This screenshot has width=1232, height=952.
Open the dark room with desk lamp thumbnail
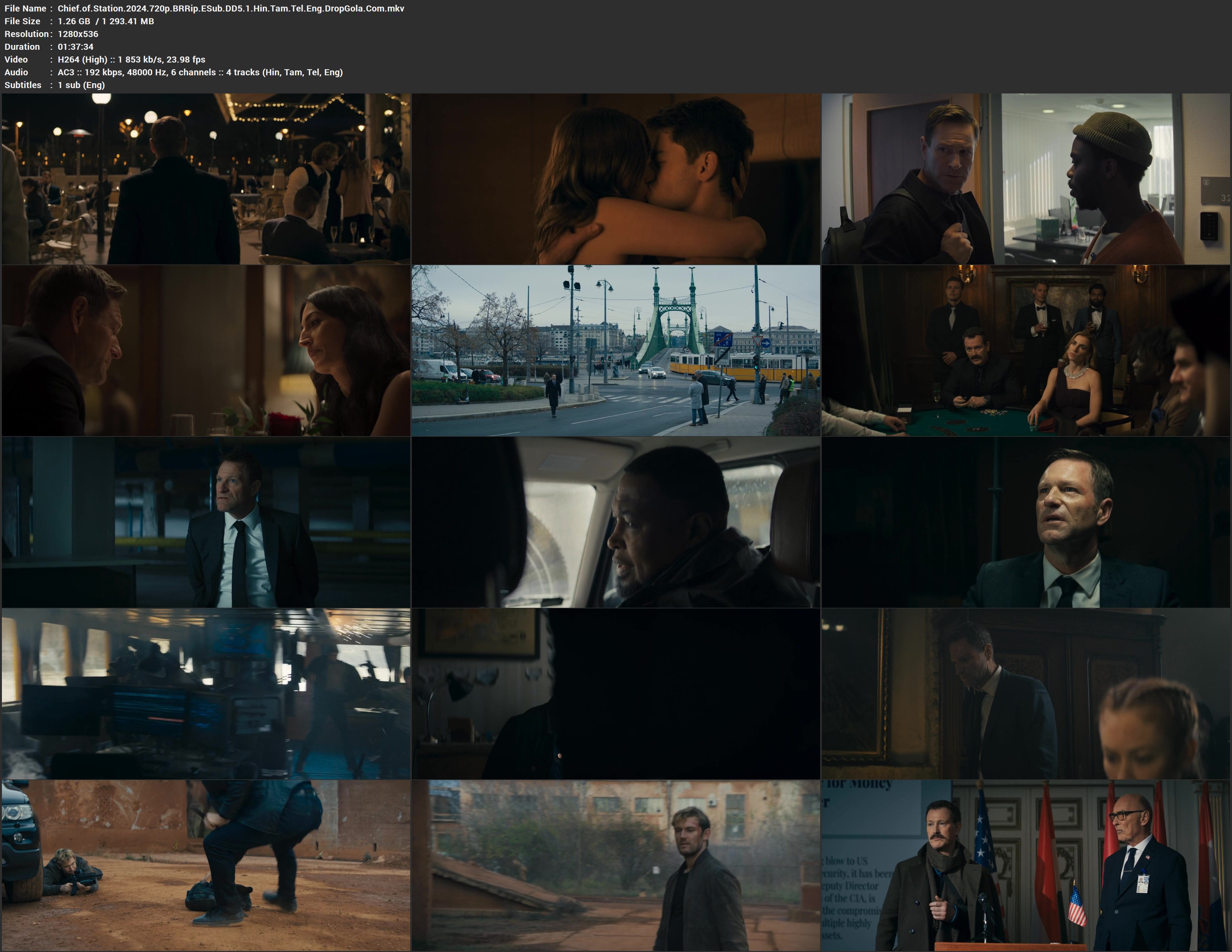point(616,694)
